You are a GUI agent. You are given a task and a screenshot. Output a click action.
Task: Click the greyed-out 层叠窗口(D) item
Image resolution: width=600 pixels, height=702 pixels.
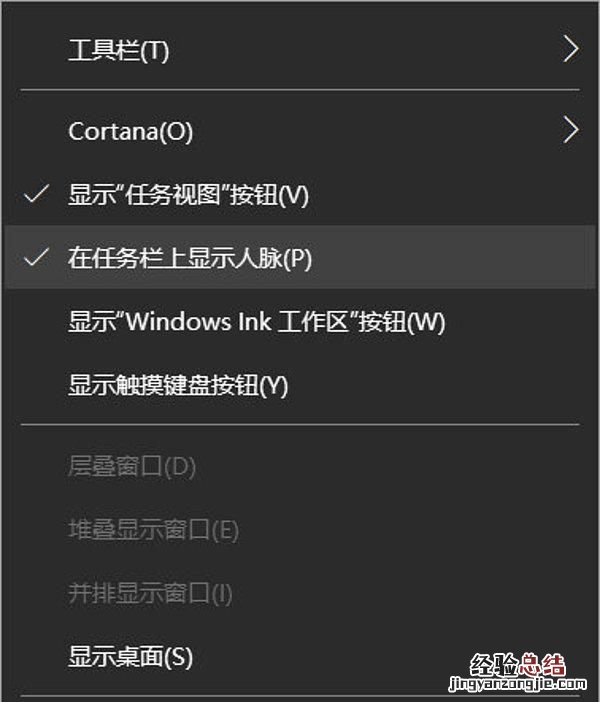pyautogui.click(x=133, y=466)
